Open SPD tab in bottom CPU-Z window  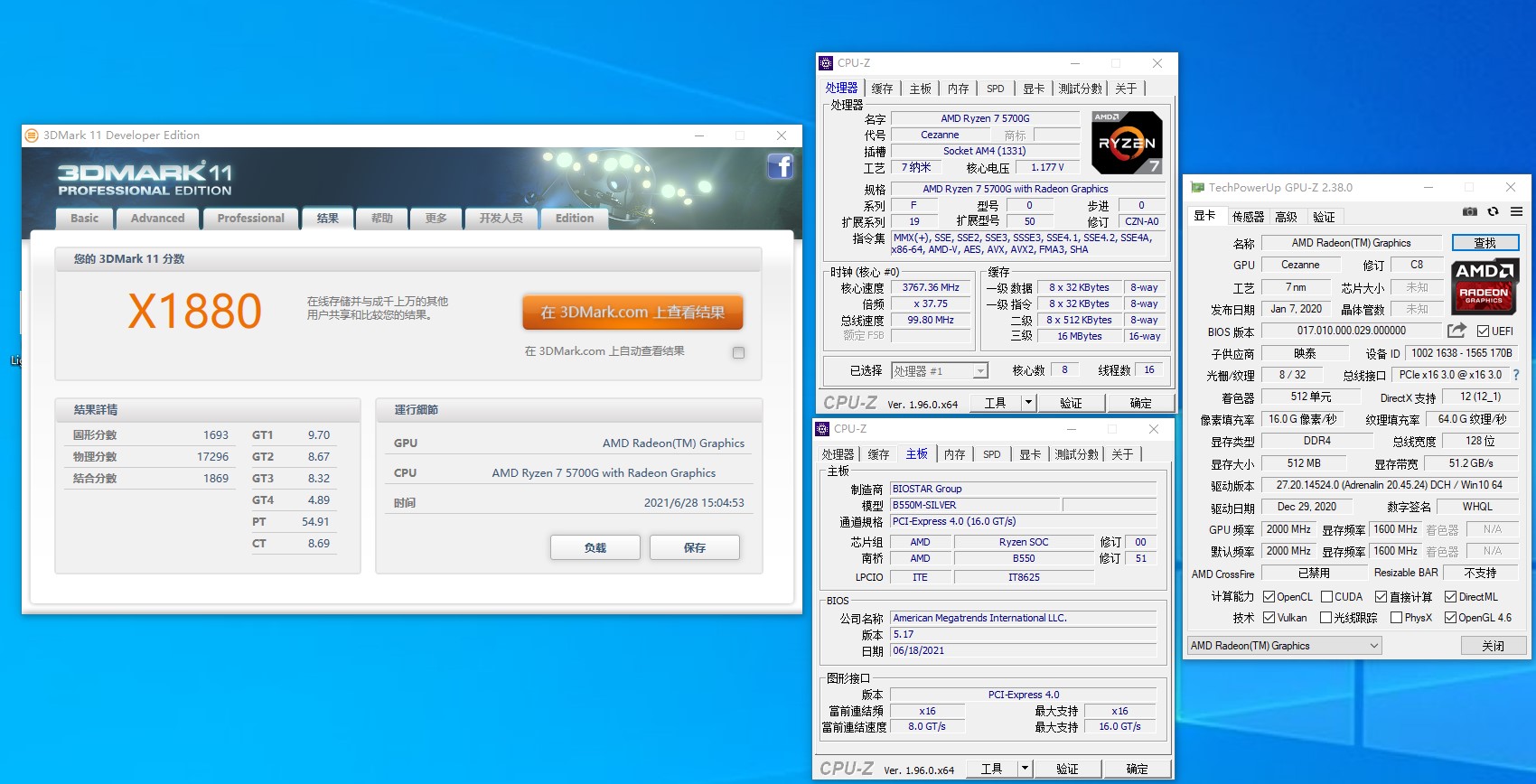tap(992, 454)
